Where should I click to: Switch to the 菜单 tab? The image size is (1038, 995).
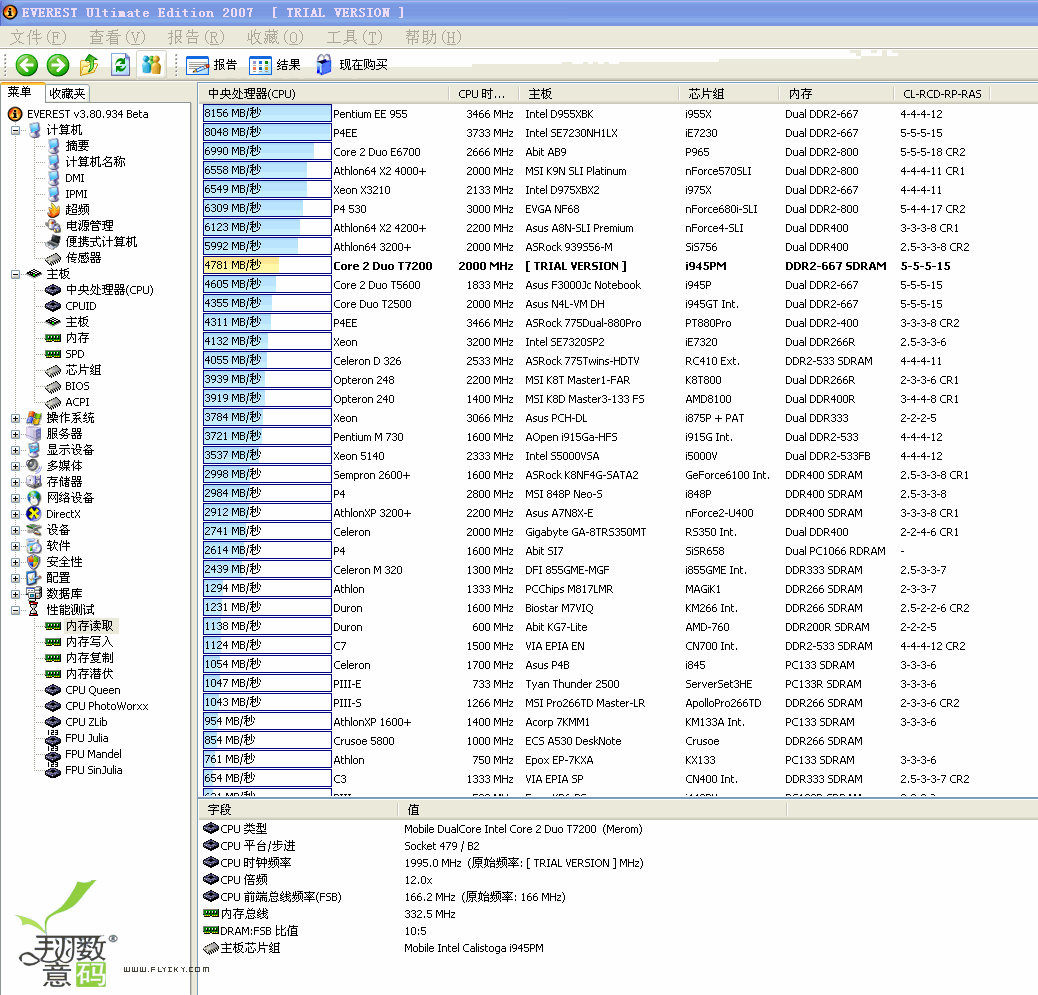click(x=20, y=92)
